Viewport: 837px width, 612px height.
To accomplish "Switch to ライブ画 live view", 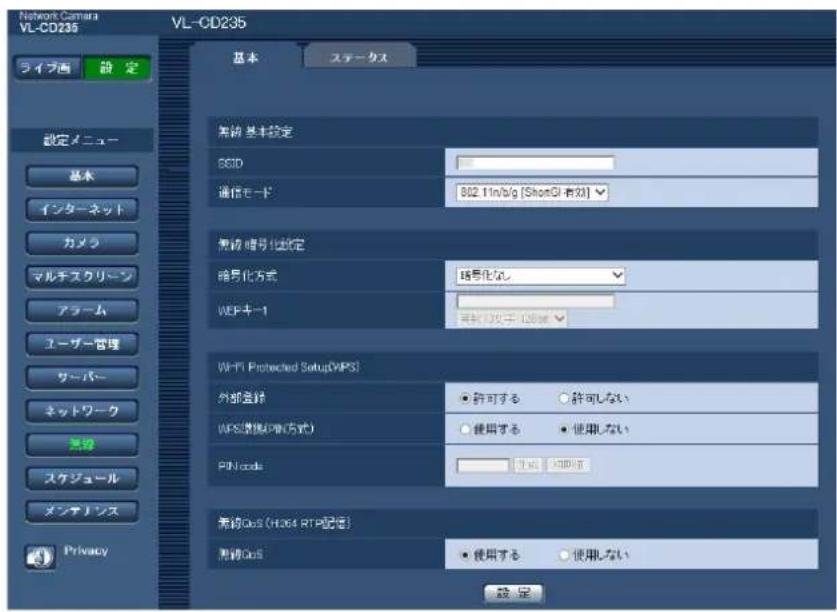I will coord(47,68).
